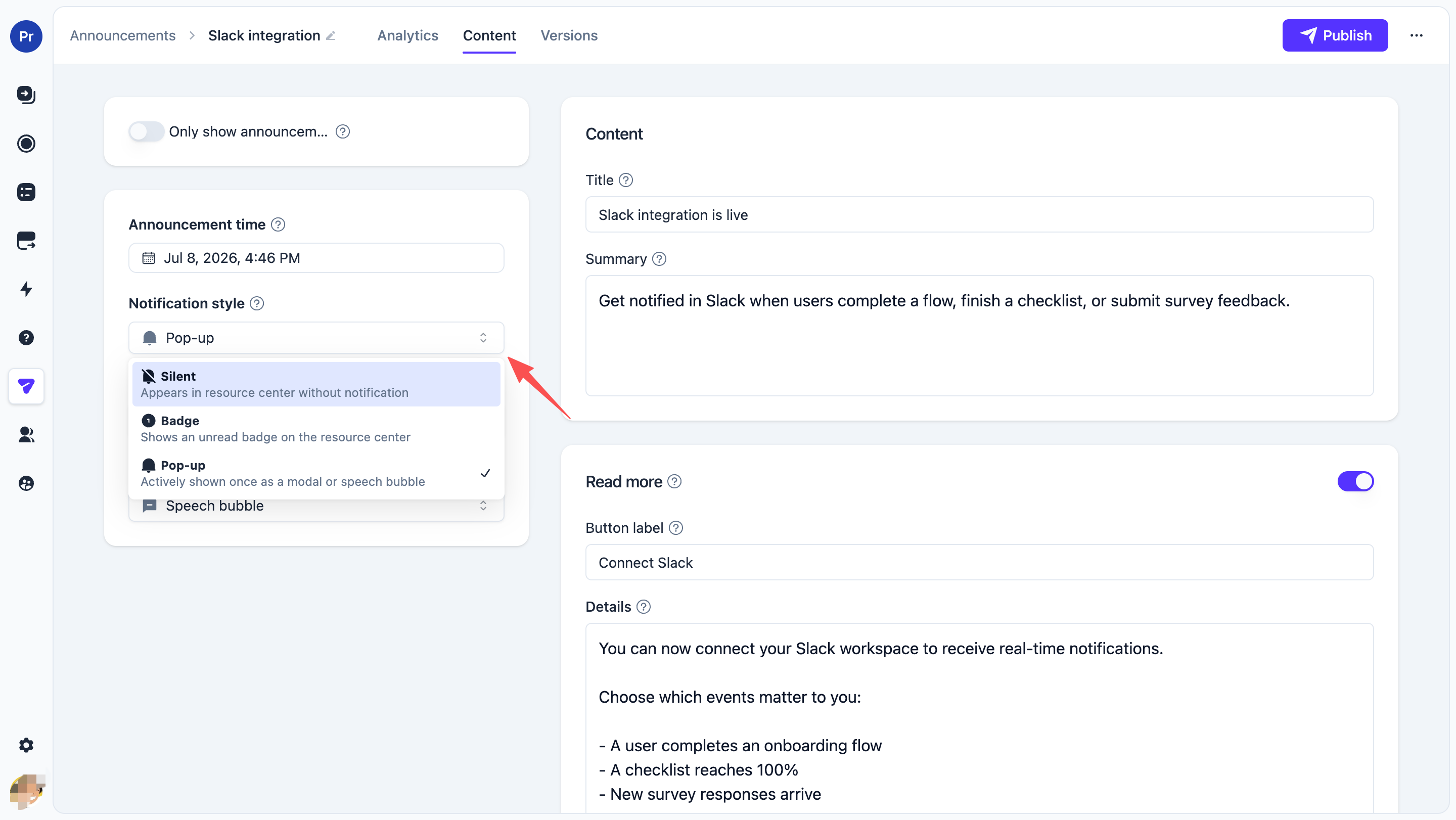1456x820 pixels.
Task: Select the Silent notification option
Action: coord(316,384)
